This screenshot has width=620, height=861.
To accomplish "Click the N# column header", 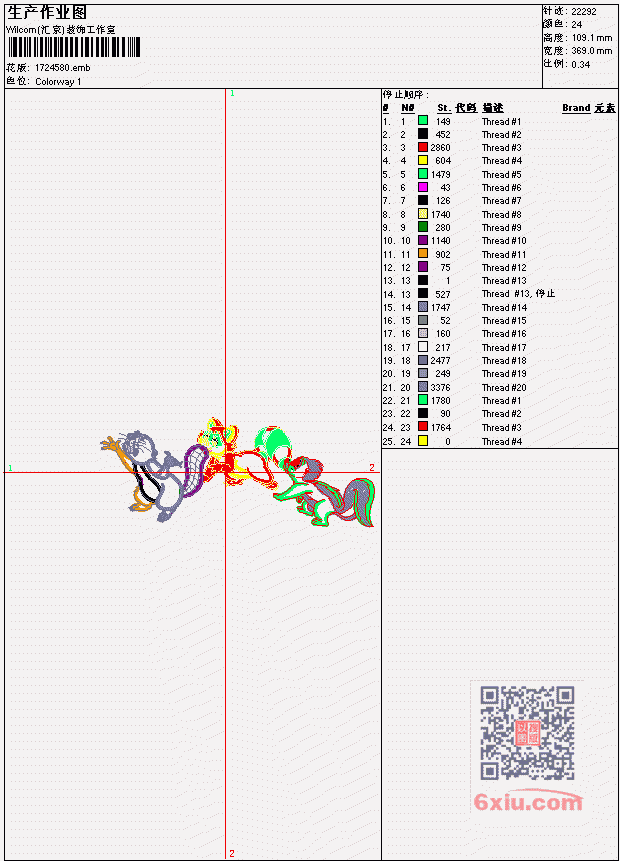I will tap(407, 108).
